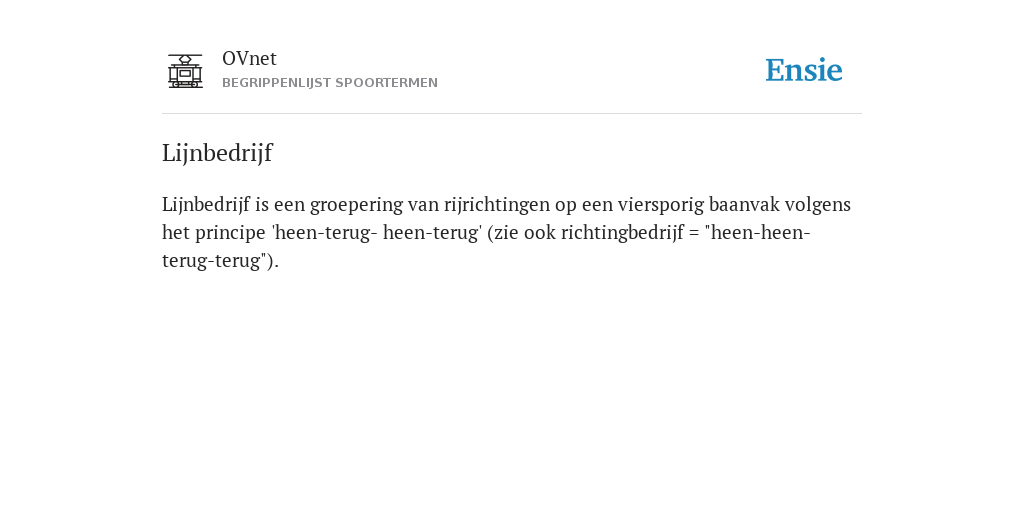Open the Ensie logo link
Viewport: 1024px width, 512px height.
[804, 71]
